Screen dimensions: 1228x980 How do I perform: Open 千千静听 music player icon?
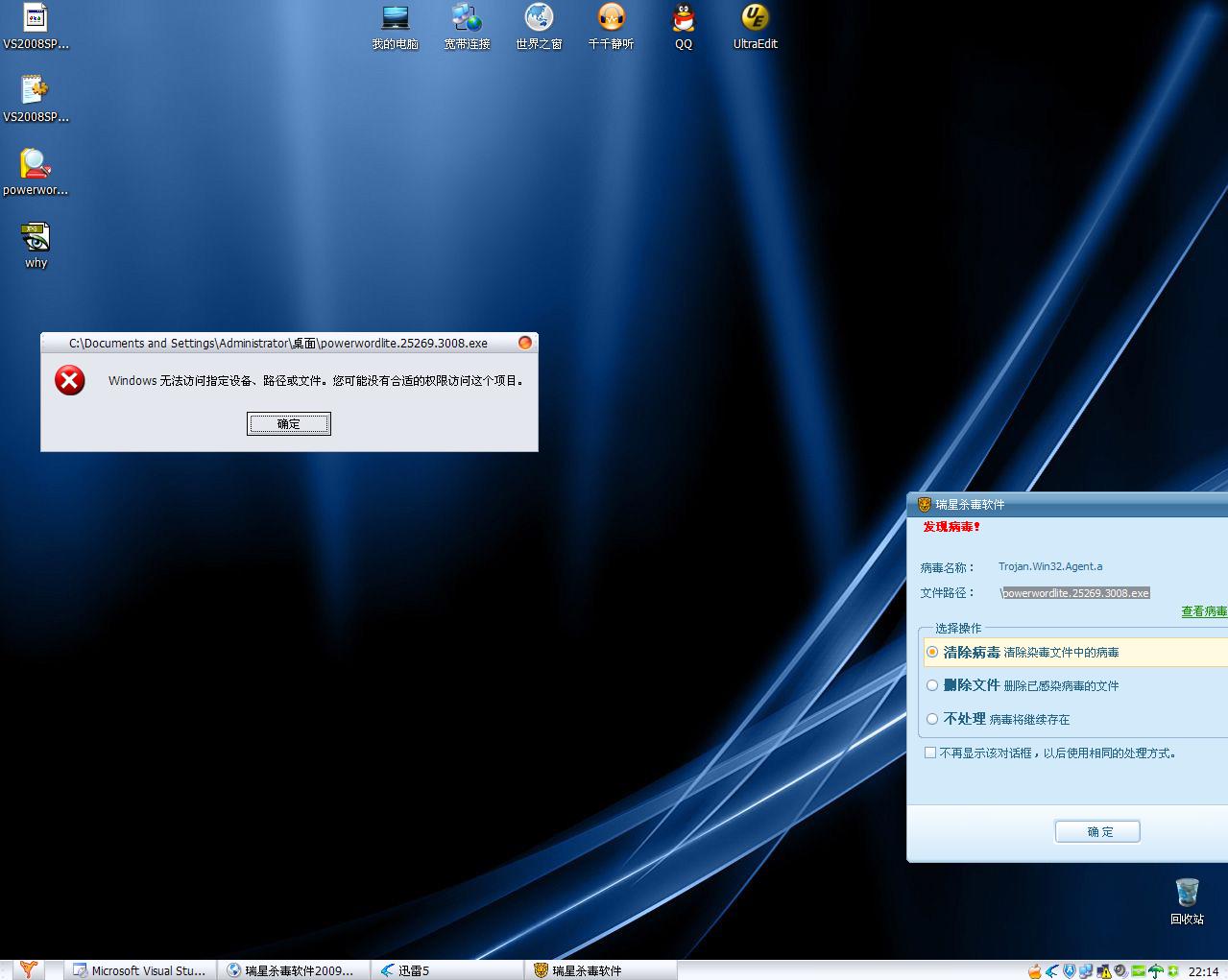[611, 19]
